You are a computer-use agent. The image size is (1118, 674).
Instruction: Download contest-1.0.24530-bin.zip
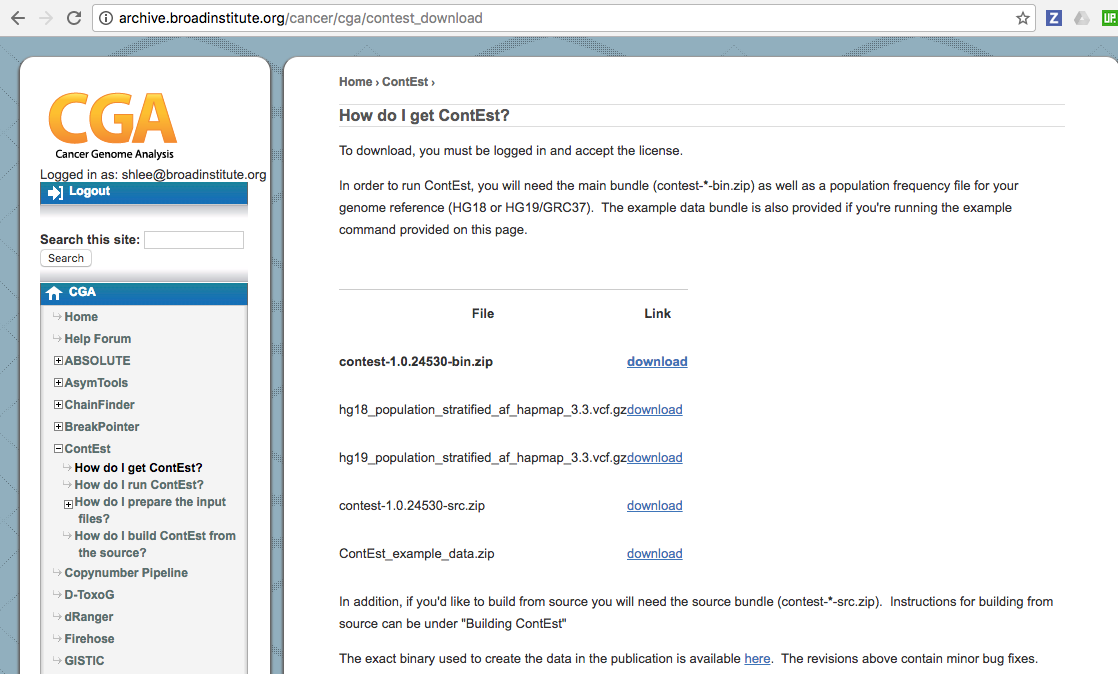pos(657,362)
